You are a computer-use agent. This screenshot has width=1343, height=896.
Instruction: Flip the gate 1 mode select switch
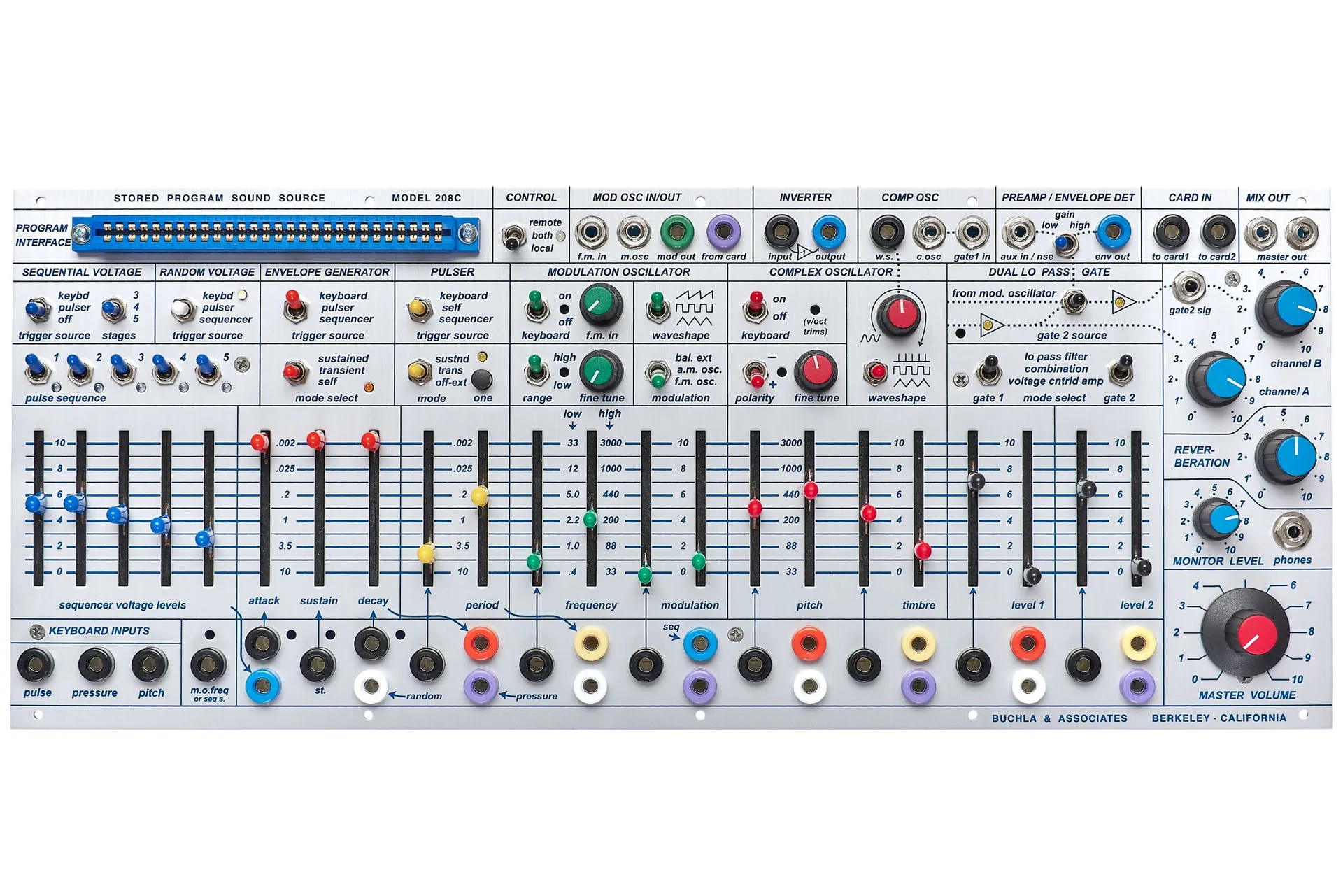988,370
